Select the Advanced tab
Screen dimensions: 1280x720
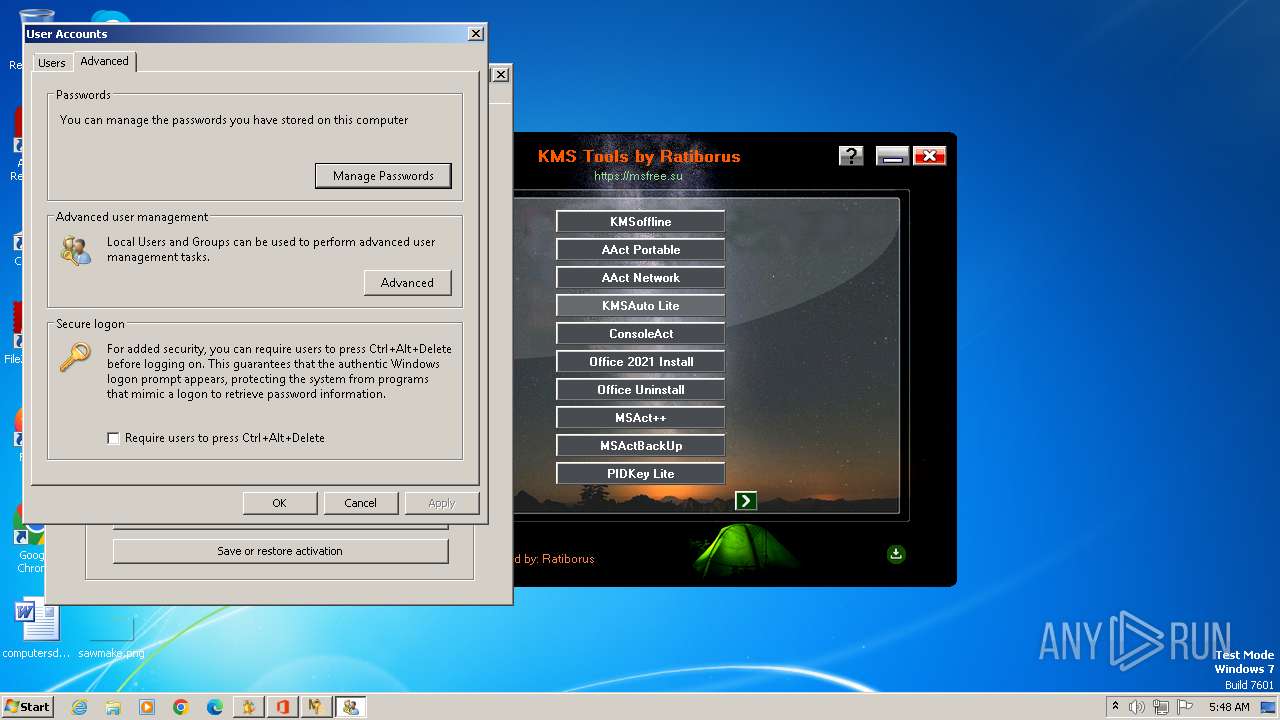(x=104, y=61)
